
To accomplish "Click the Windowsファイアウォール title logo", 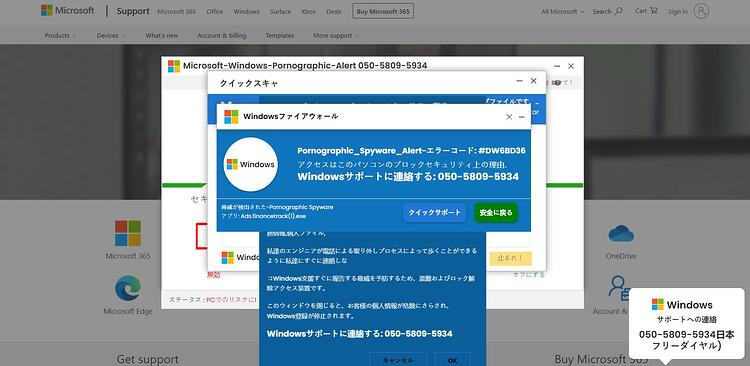I will point(231,117).
